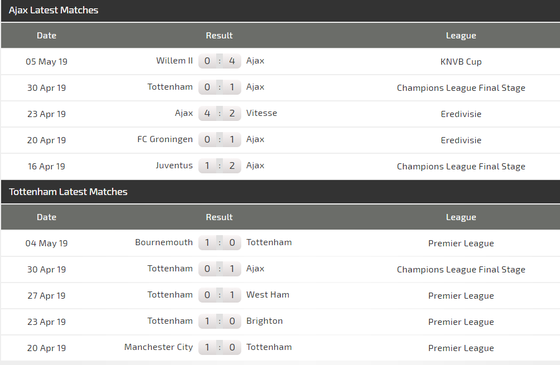Screen dimensions: 560x365
Task: Open the Bournemouth 1:0 Tottenham score
Action: point(219,242)
